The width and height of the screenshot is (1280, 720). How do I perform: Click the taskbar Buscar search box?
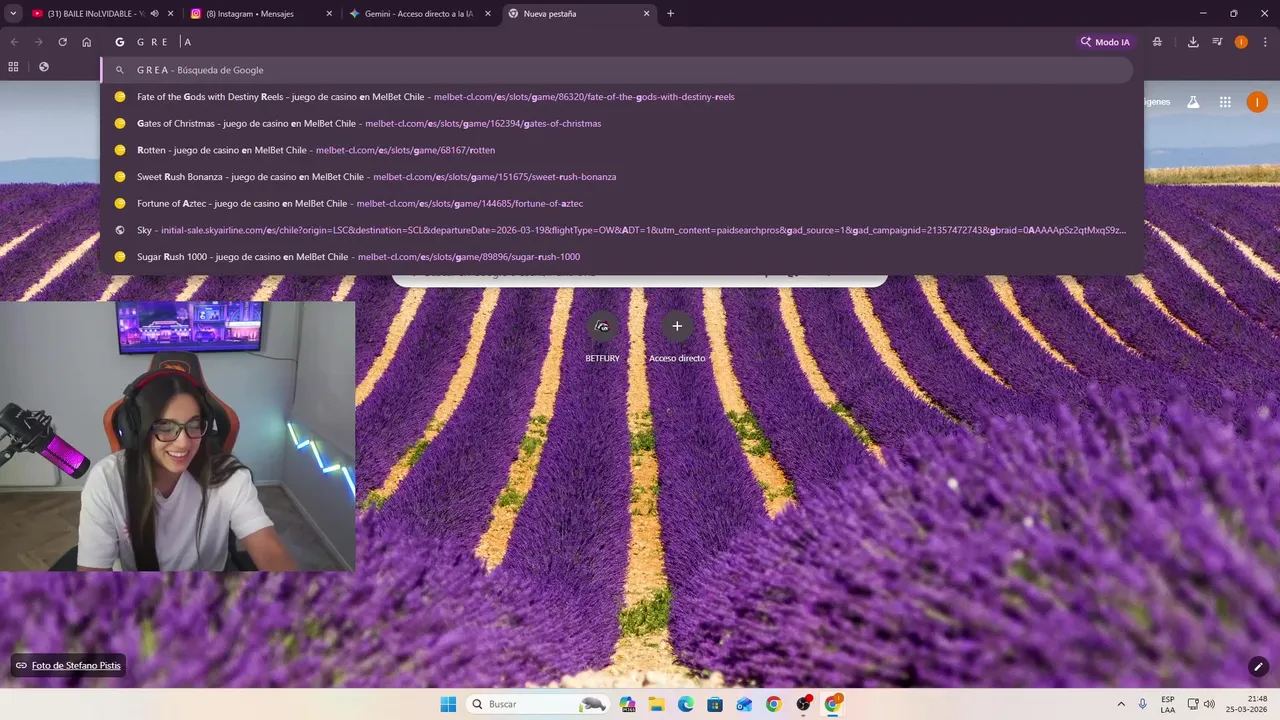pos(538,704)
